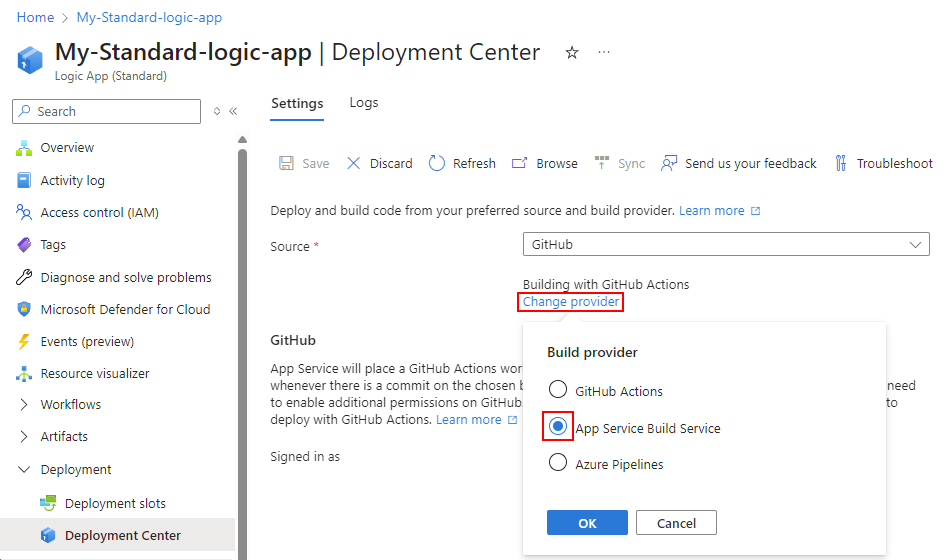Click the Troubleshoot toolbar icon
Screen dimensions: 950x560
841,163
